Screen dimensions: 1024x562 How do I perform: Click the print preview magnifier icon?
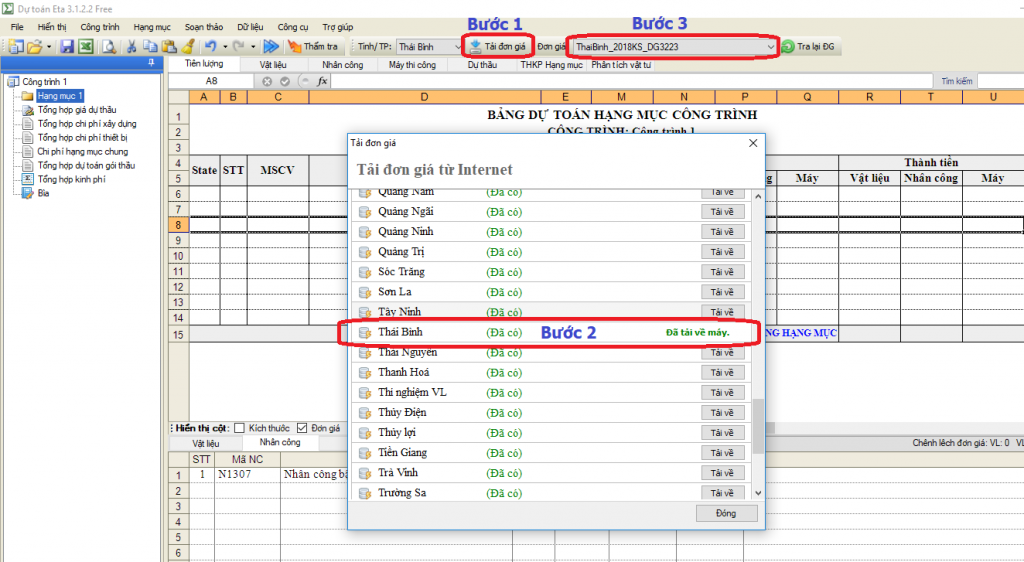(x=107, y=46)
